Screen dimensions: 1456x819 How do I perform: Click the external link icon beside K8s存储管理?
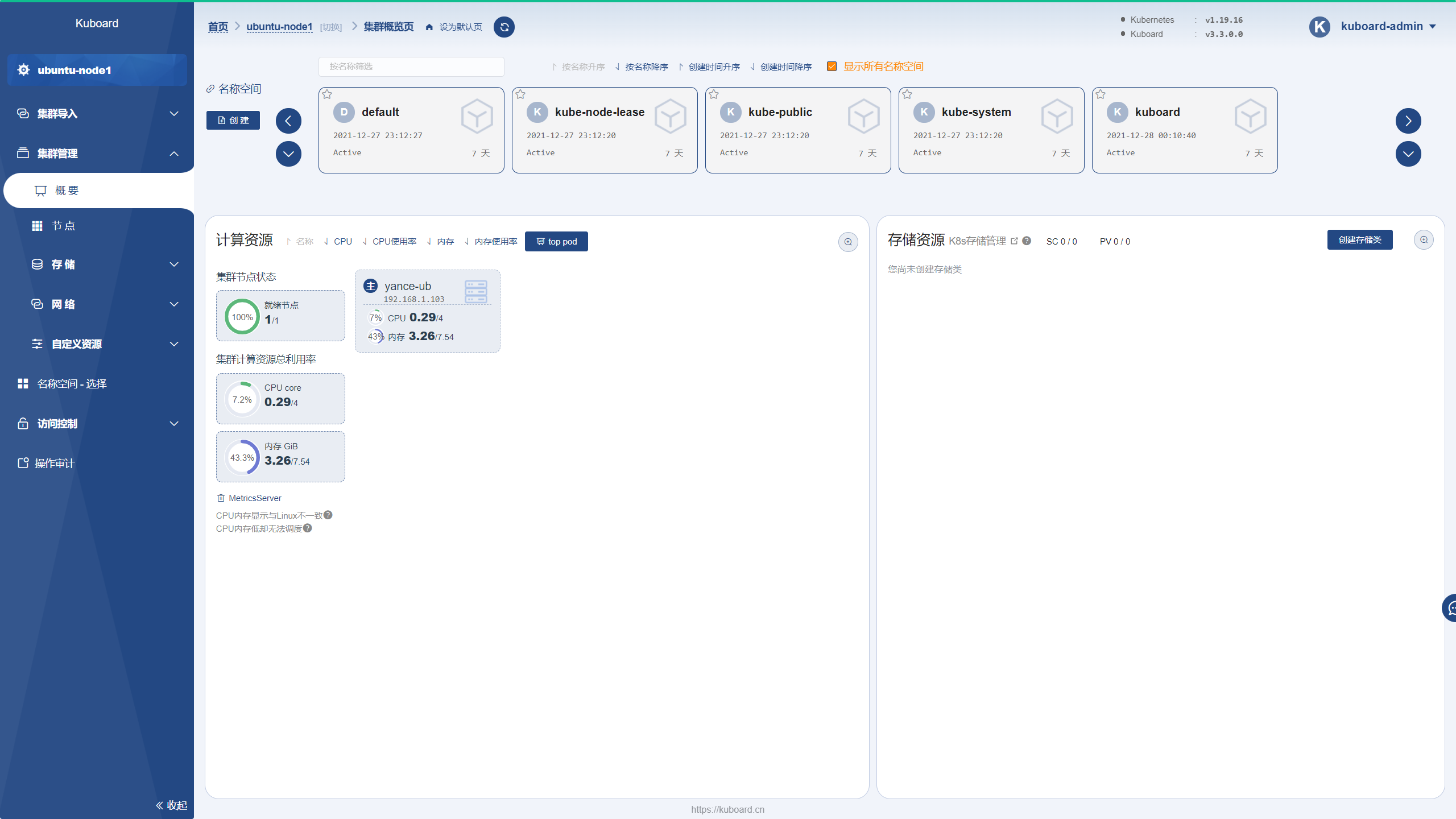click(x=1014, y=241)
